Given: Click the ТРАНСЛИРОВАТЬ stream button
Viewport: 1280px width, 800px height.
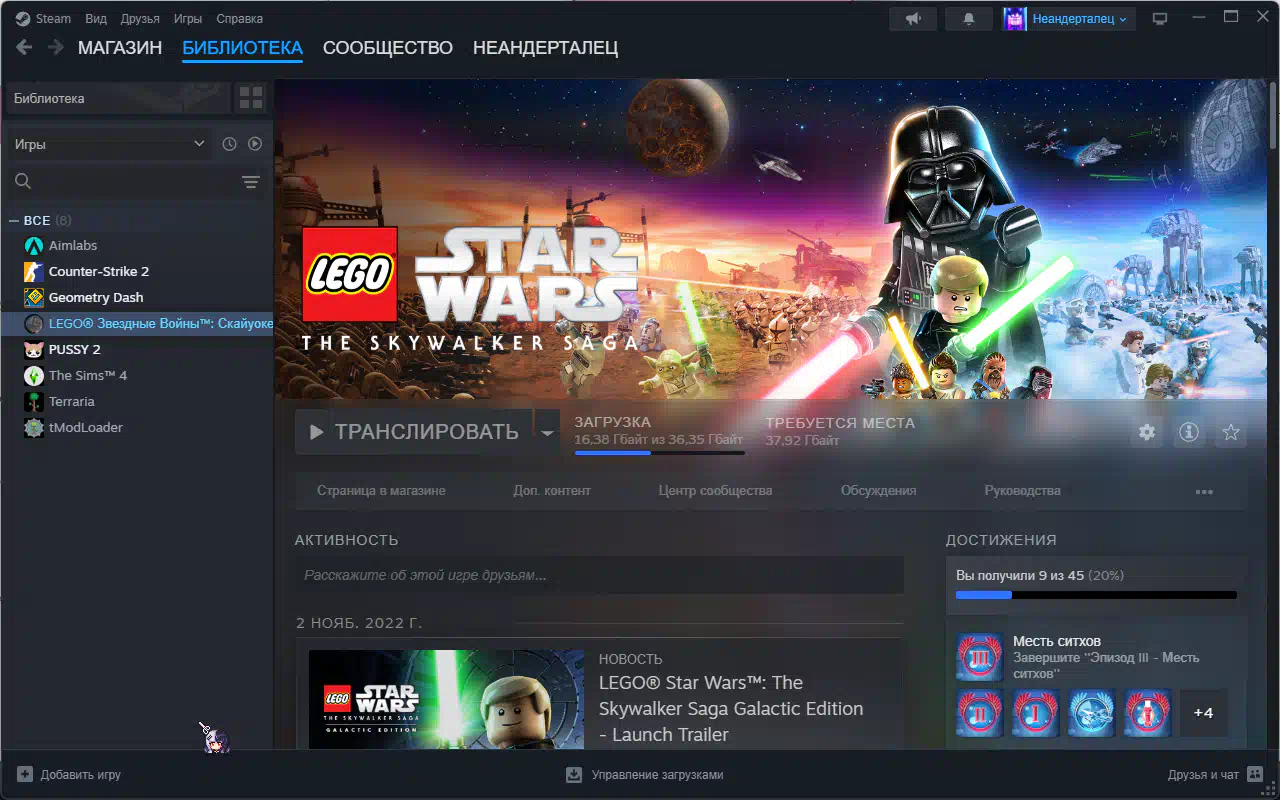Looking at the screenshot, I should [415, 432].
